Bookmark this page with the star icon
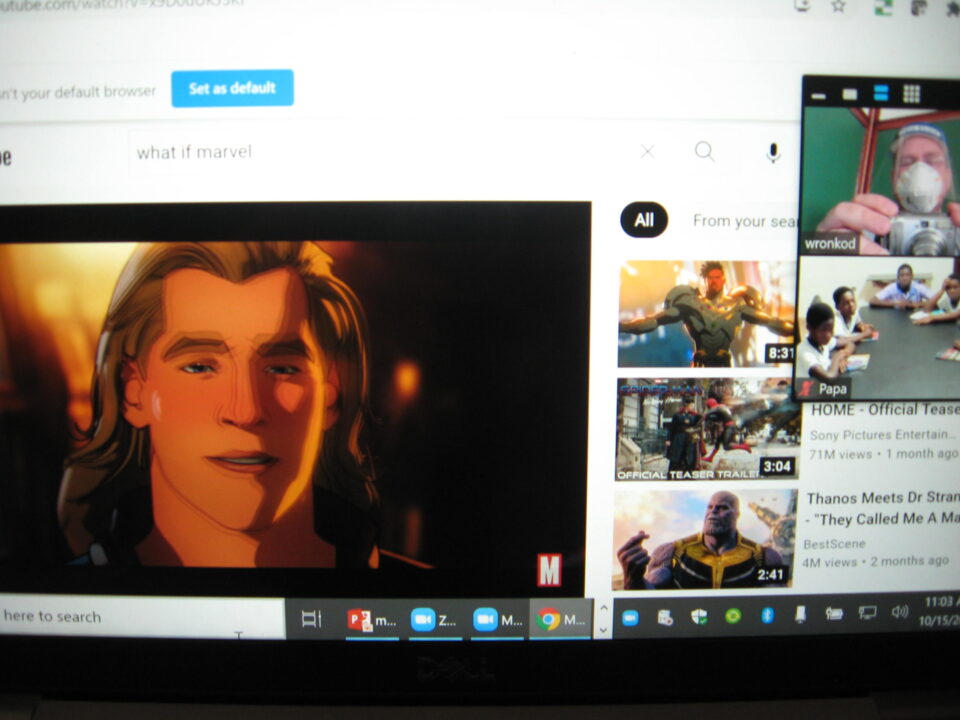This screenshot has width=960, height=720. pyautogui.click(x=838, y=7)
